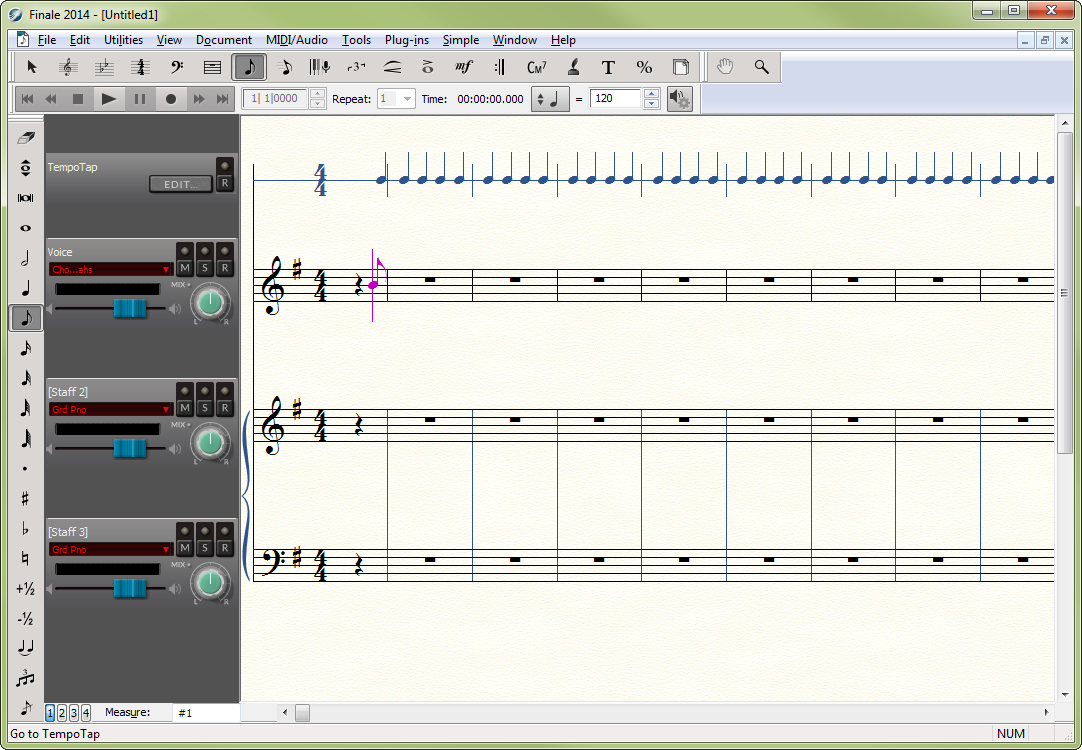Switch to layer 2 button
Image resolution: width=1082 pixels, height=750 pixels.
[61, 713]
